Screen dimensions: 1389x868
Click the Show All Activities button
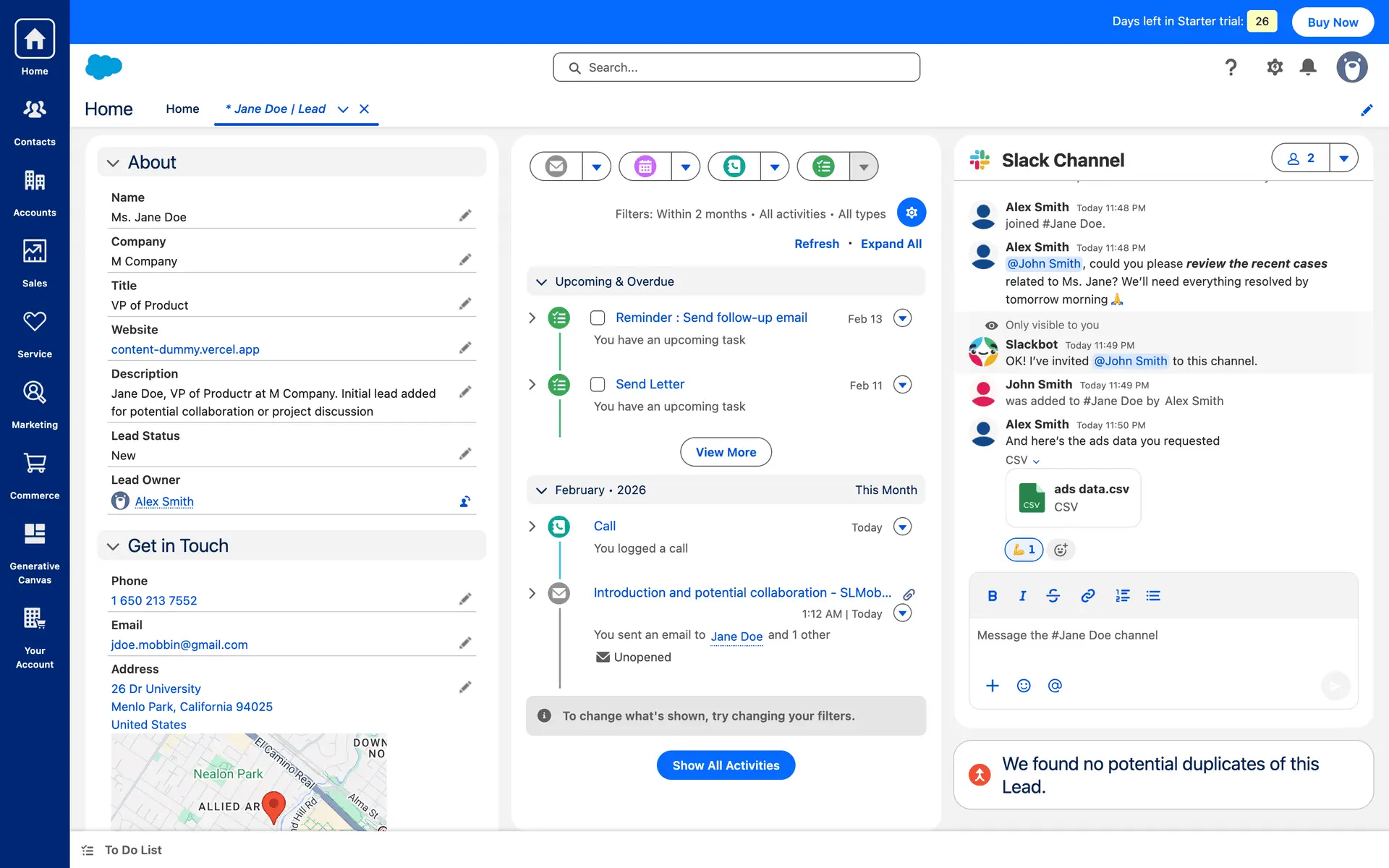(x=726, y=765)
